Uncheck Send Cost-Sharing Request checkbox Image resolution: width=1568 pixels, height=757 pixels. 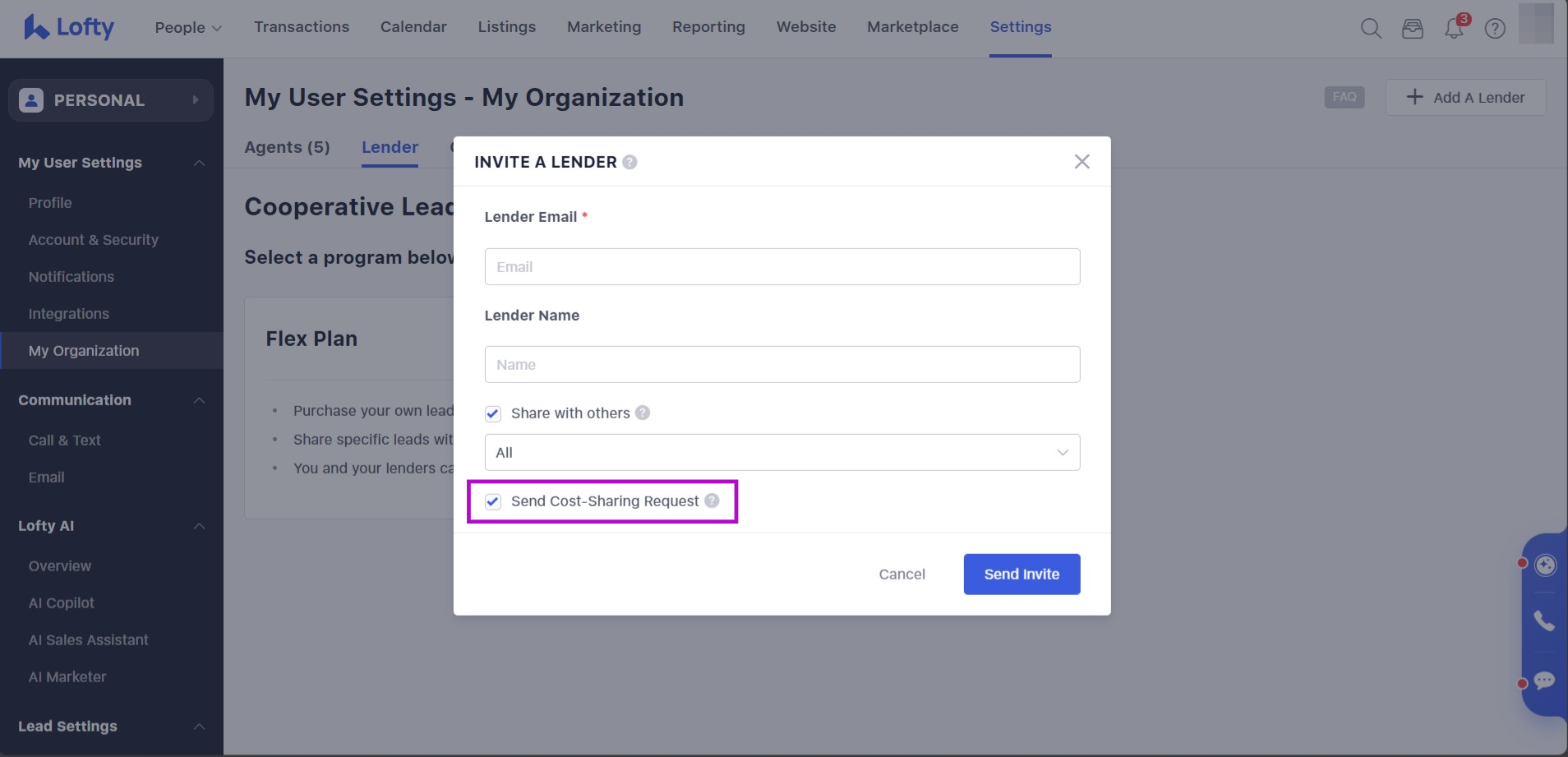(x=493, y=501)
